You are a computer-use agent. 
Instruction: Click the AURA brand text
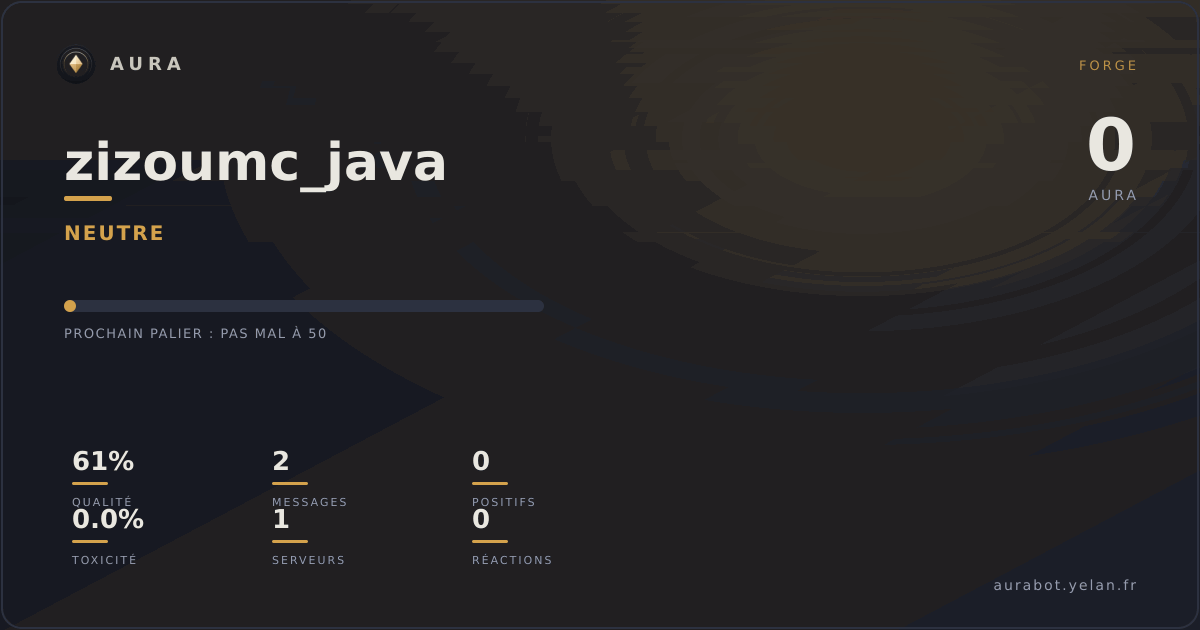[x=146, y=64]
